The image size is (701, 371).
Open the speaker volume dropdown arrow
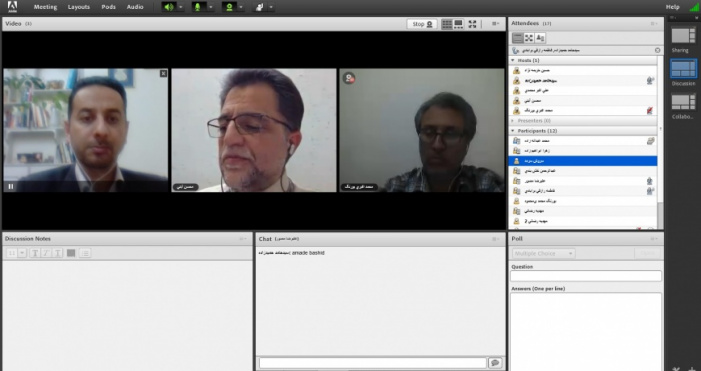click(181, 7)
